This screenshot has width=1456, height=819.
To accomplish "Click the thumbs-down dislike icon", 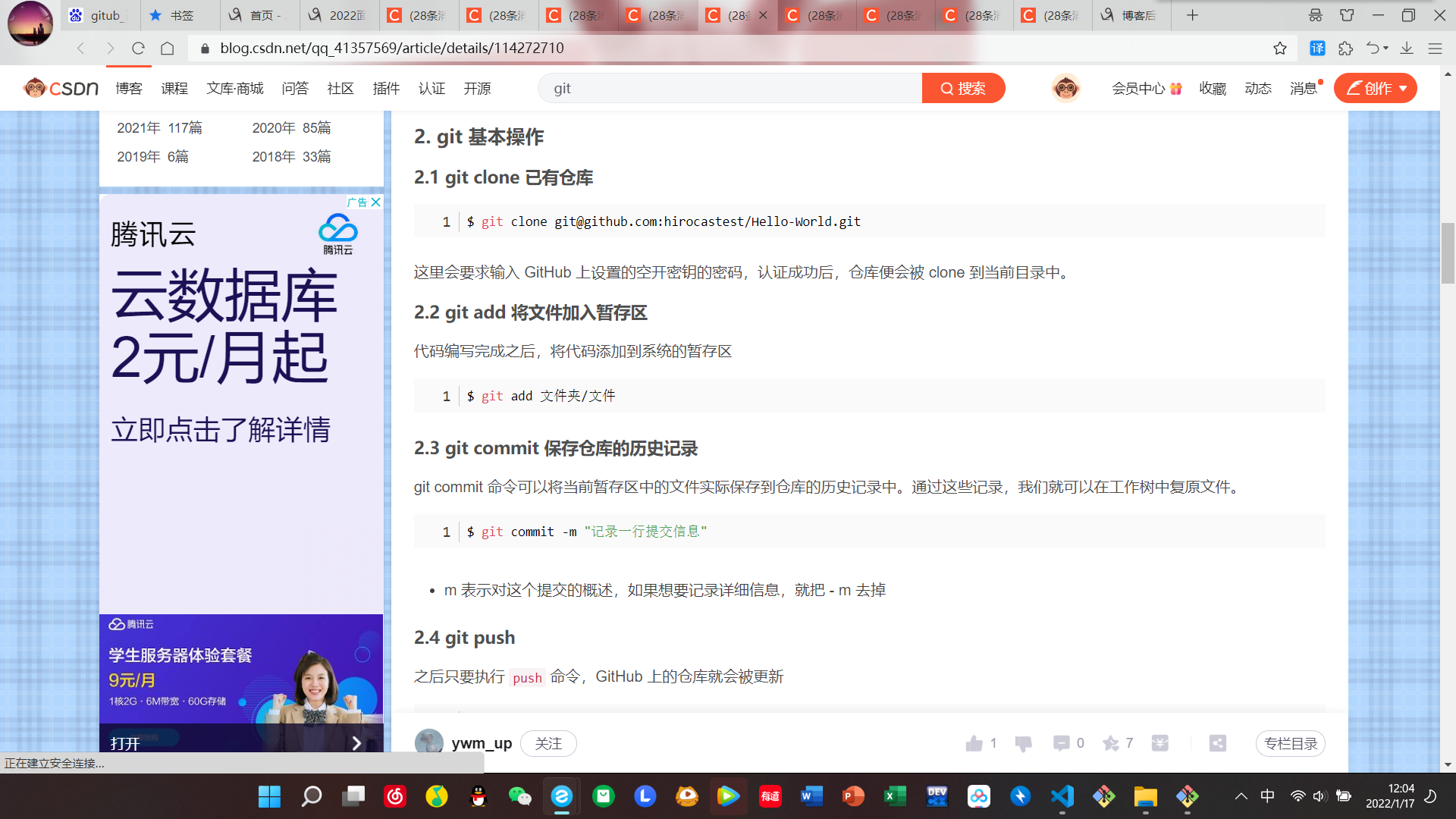I will pyautogui.click(x=1023, y=744).
